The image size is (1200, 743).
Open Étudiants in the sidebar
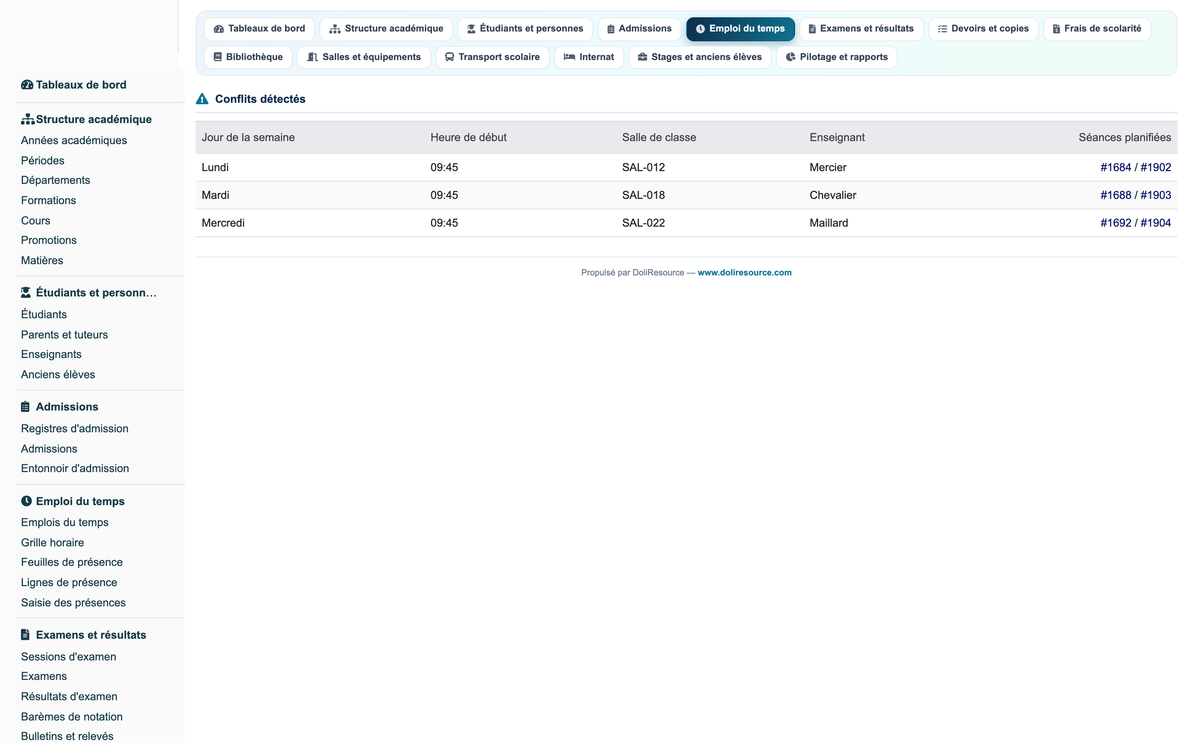44,314
